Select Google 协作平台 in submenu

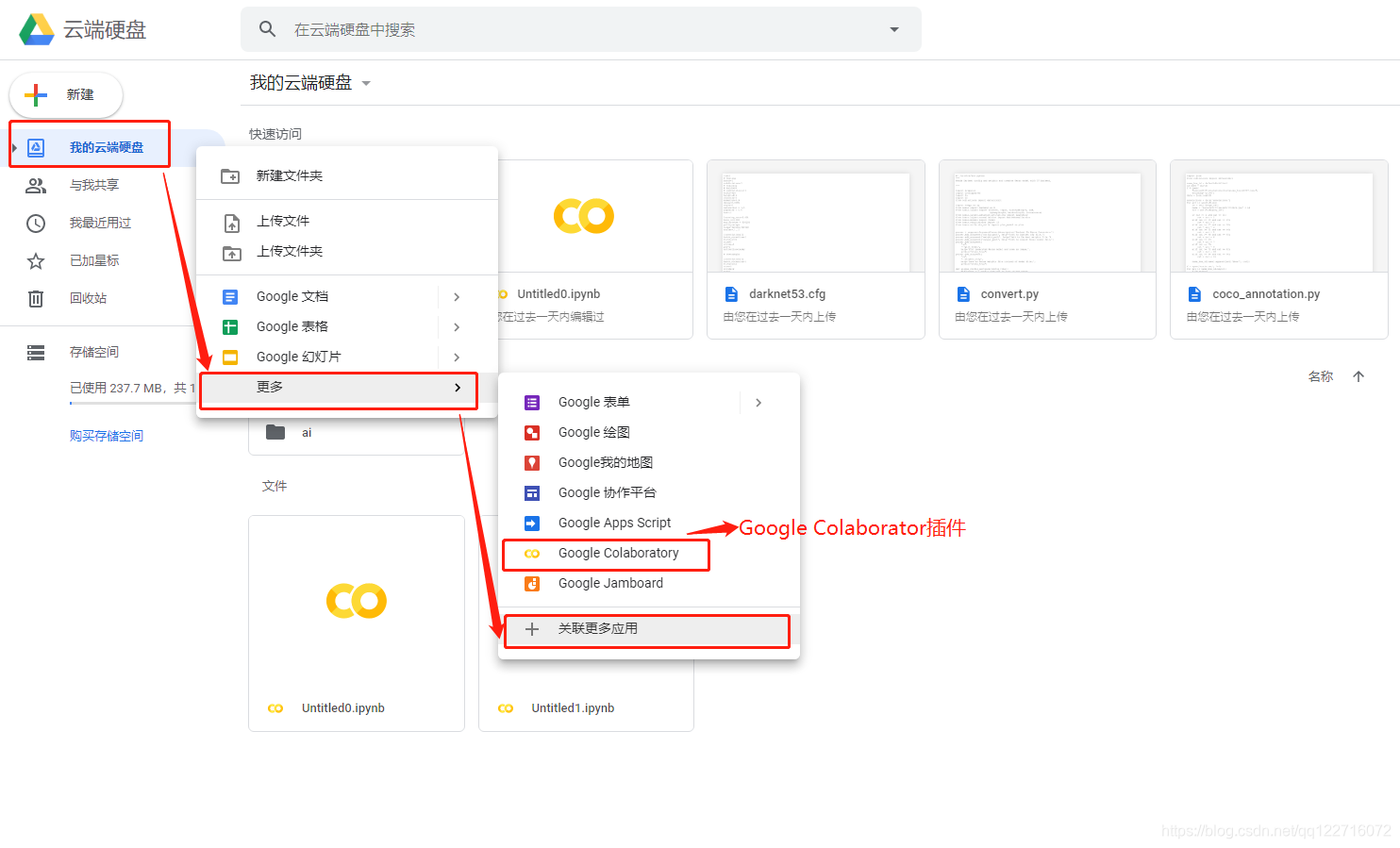649,492
